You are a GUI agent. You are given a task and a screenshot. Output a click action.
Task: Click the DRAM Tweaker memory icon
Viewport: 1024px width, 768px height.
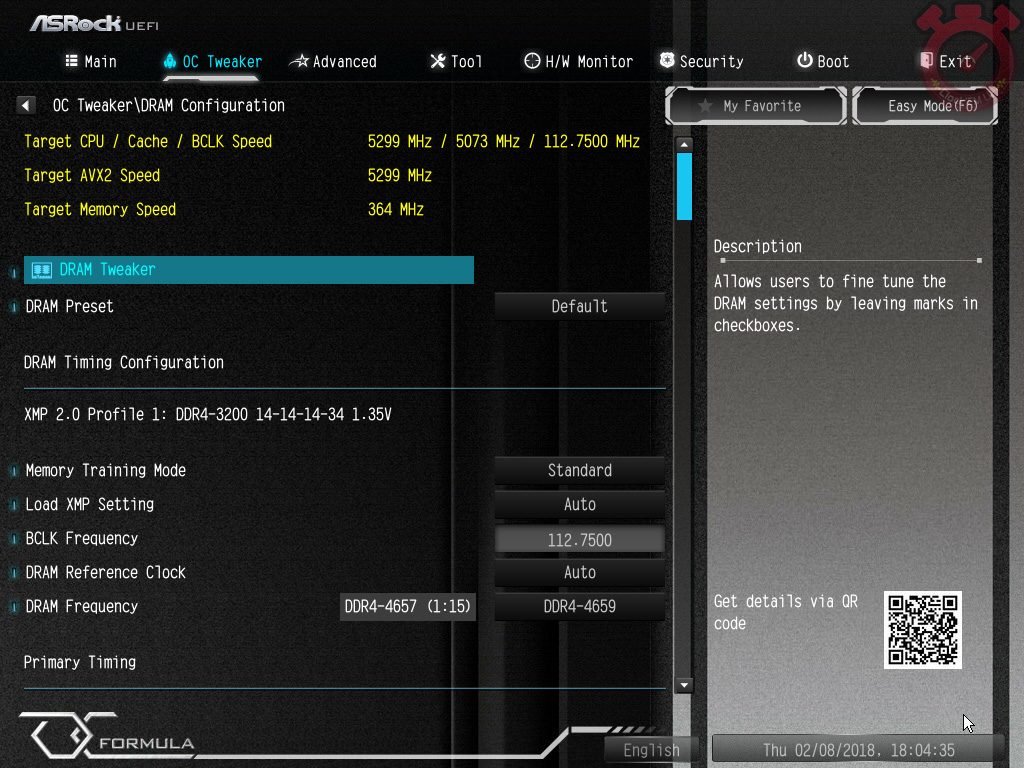click(x=42, y=270)
